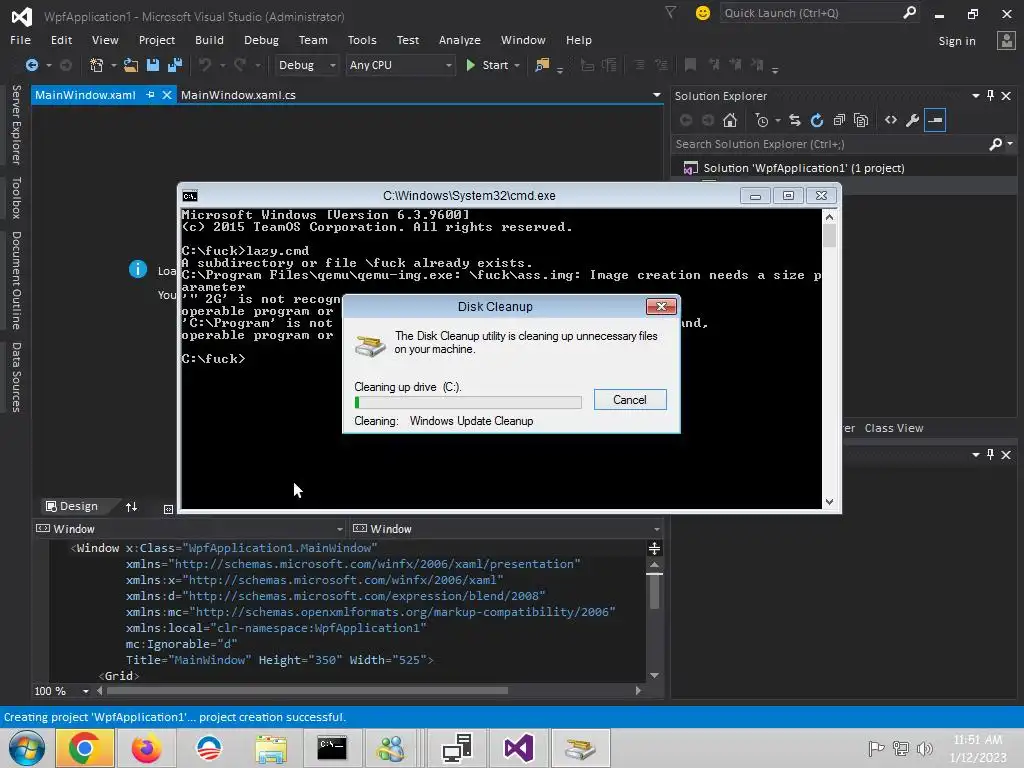Click the New Project toolbar icon
1024x768 pixels.
tap(97, 65)
